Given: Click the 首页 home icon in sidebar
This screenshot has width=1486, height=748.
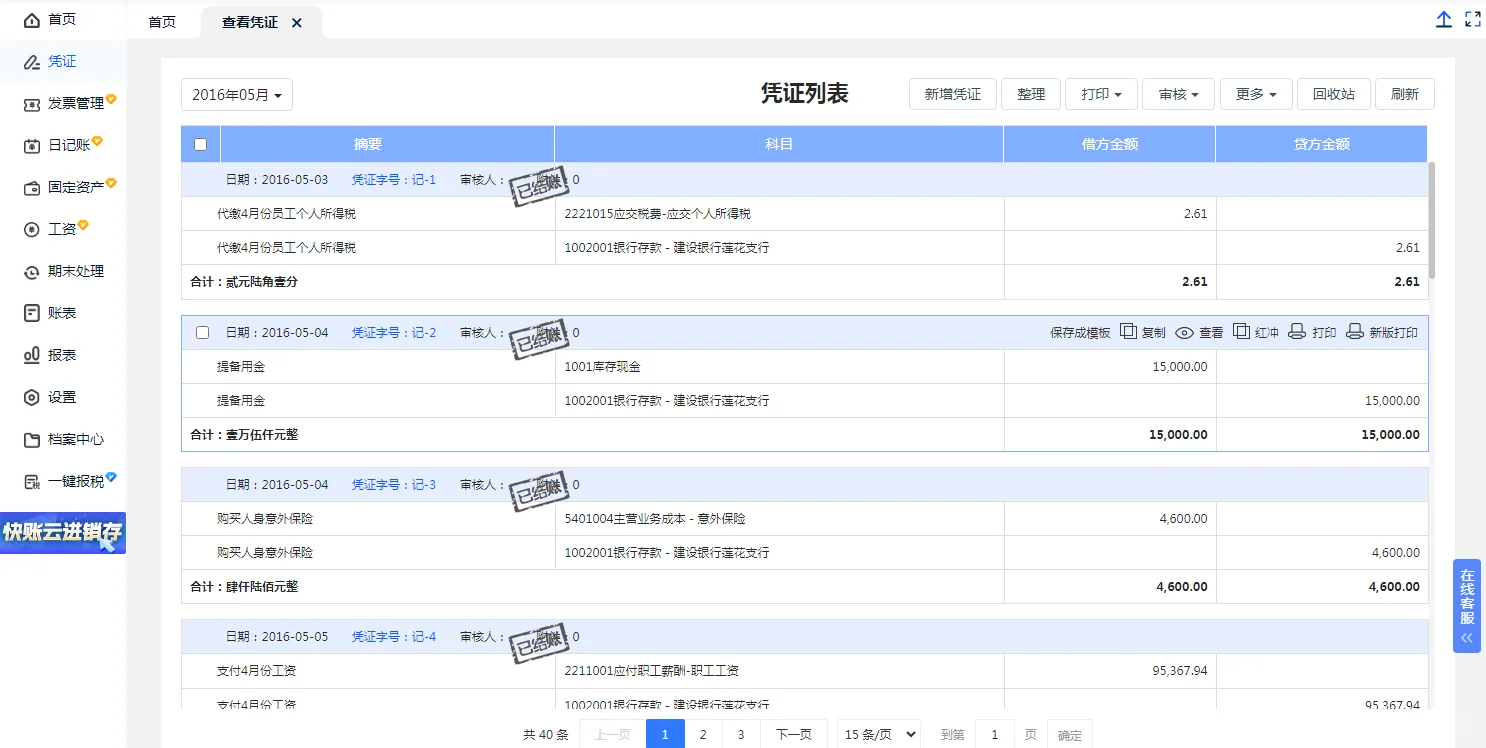Looking at the screenshot, I should (x=32, y=19).
